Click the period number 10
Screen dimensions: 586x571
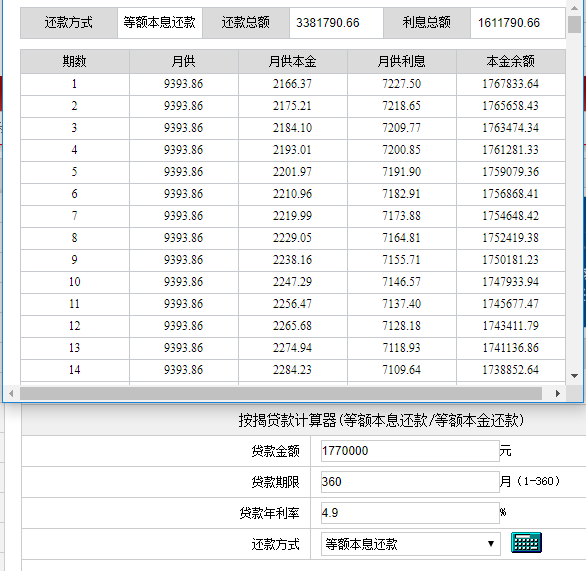74,282
